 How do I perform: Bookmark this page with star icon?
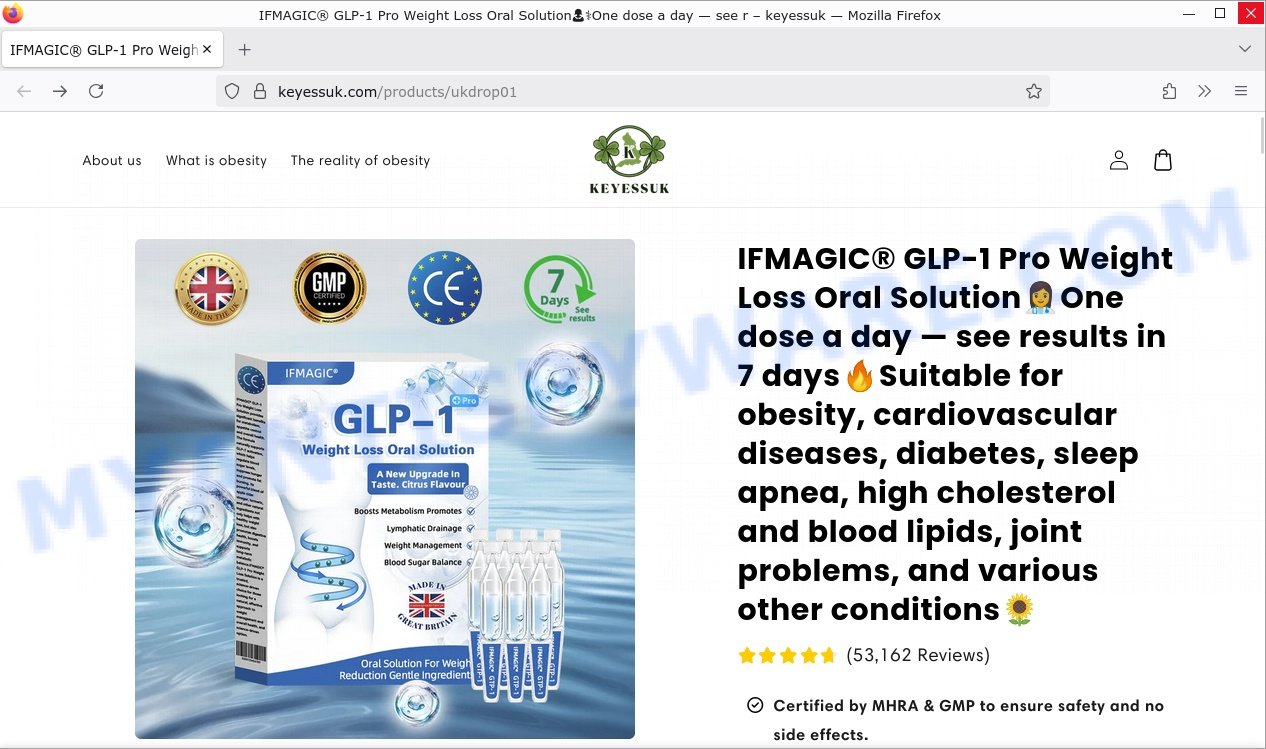(x=1034, y=91)
